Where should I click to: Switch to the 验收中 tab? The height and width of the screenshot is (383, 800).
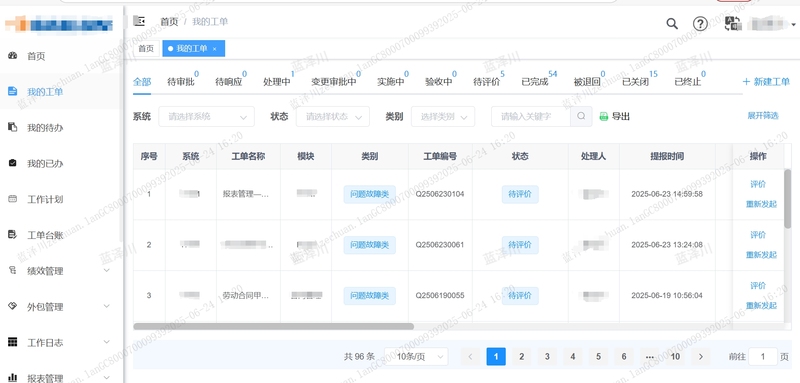[439, 82]
